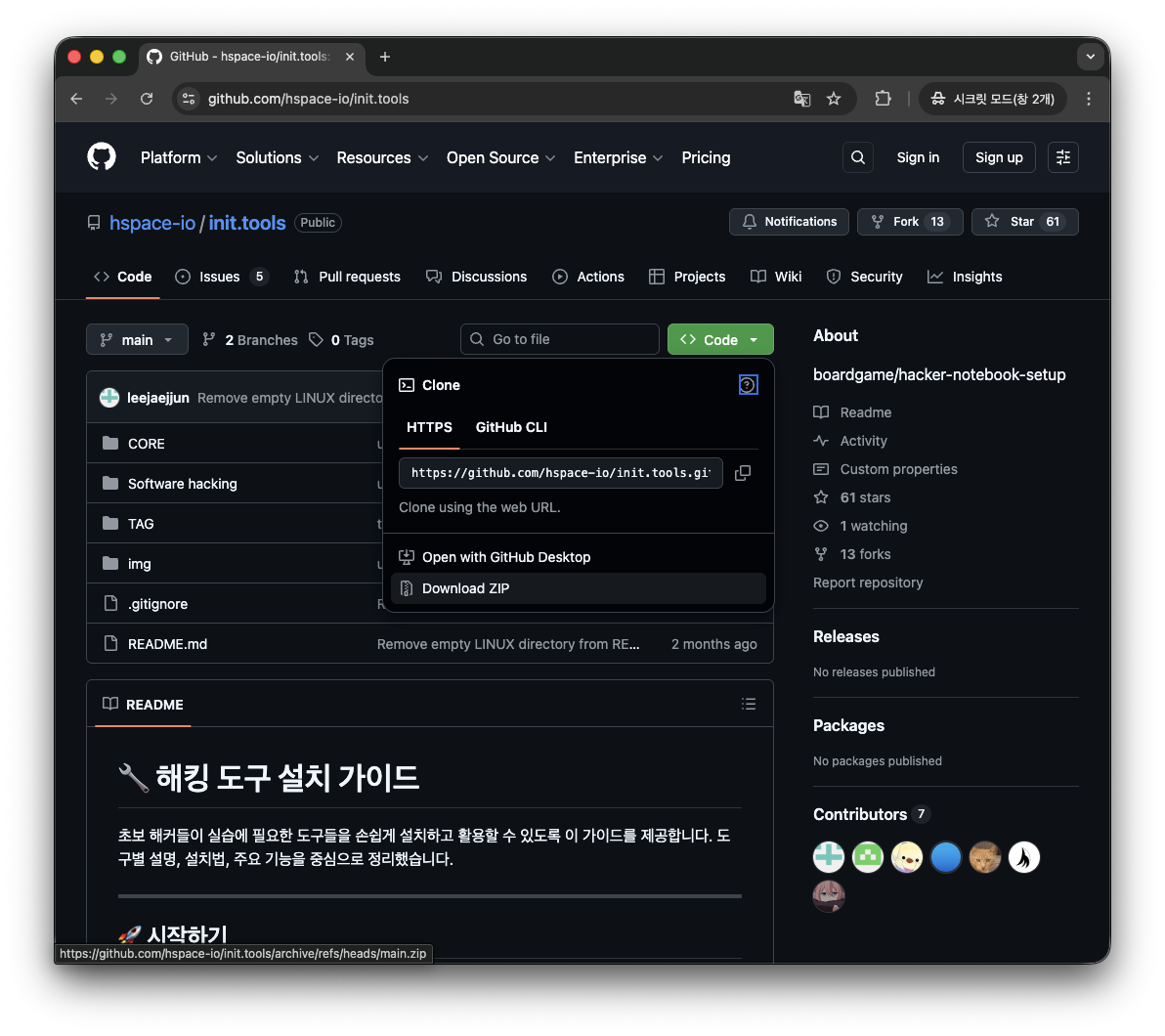Click the Google Translate icon in address bar
1165x1036 pixels.
[x=801, y=99]
